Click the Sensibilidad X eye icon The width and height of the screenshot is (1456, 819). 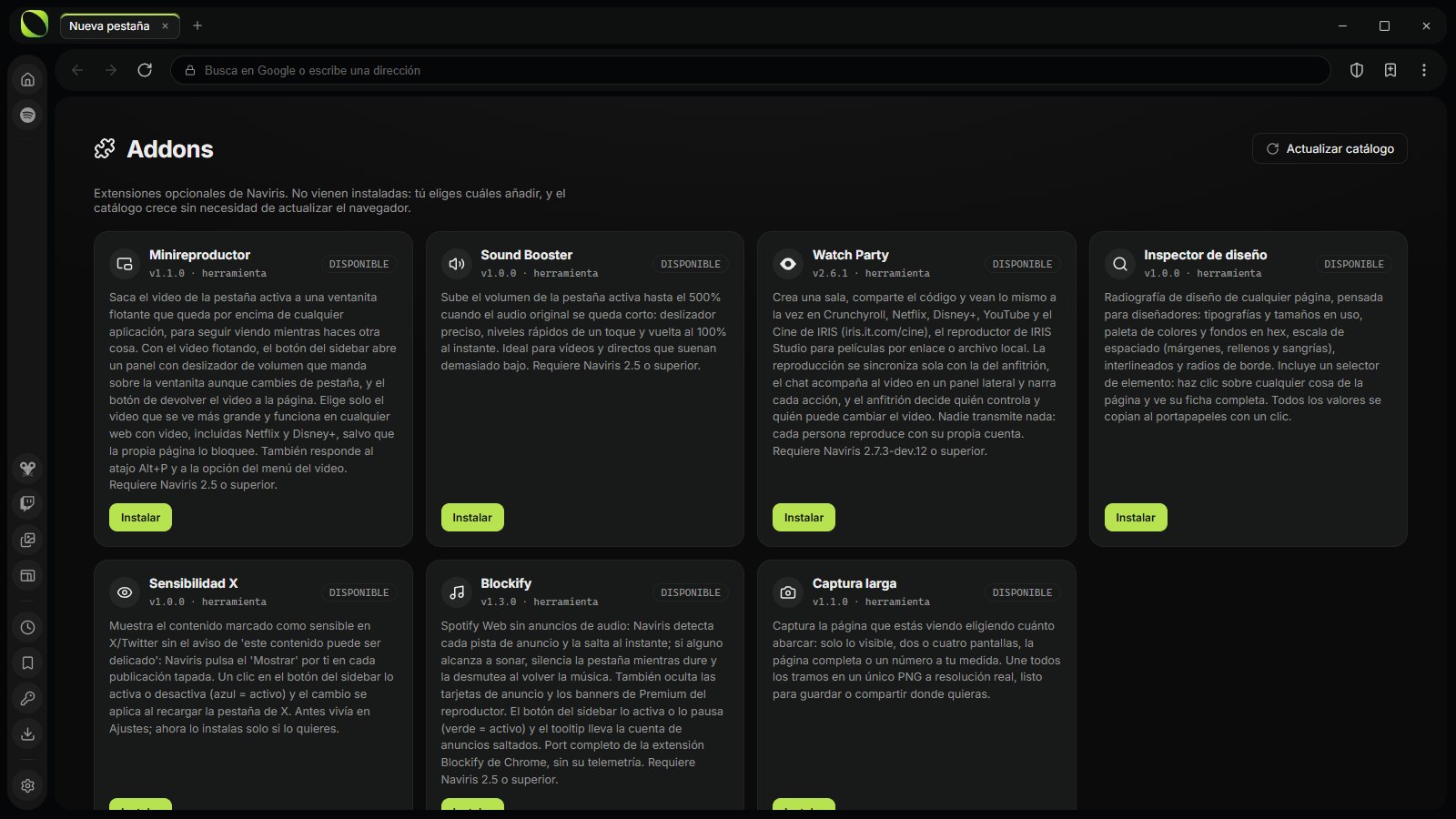[x=124, y=592]
